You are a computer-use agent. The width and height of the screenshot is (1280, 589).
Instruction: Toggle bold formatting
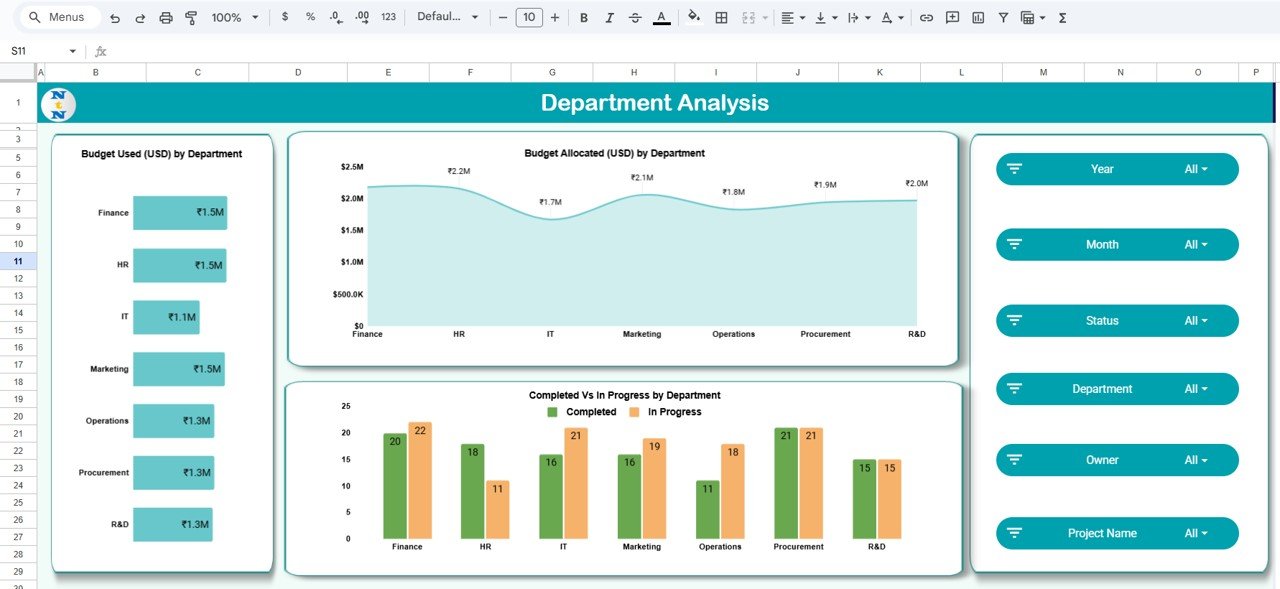pos(584,17)
